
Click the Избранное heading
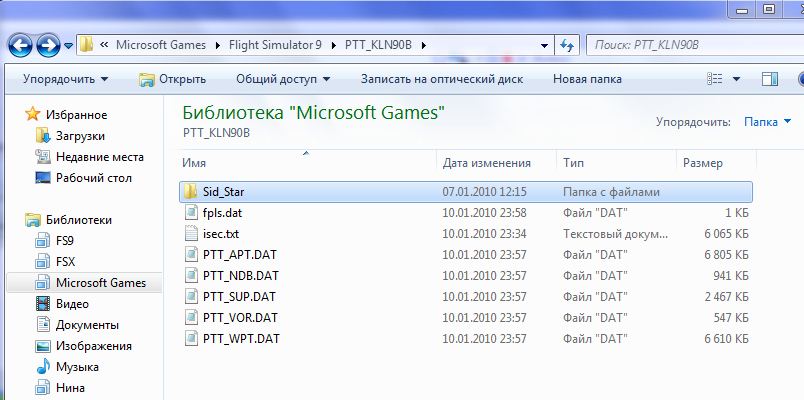click(76, 115)
